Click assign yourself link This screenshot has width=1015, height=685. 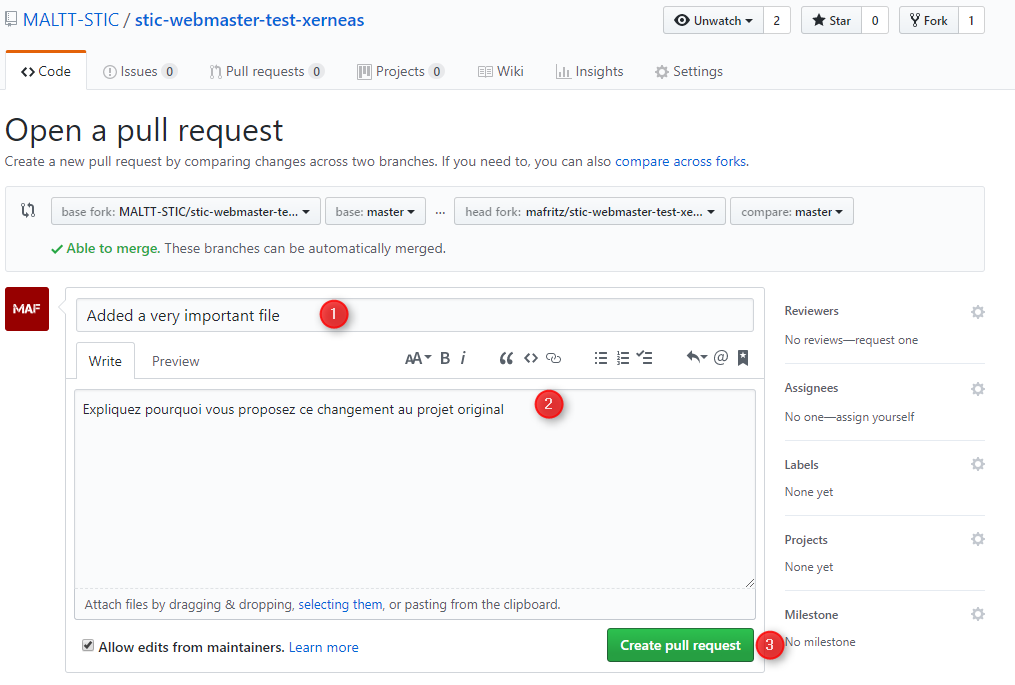pyautogui.click(x=875, y=417)
